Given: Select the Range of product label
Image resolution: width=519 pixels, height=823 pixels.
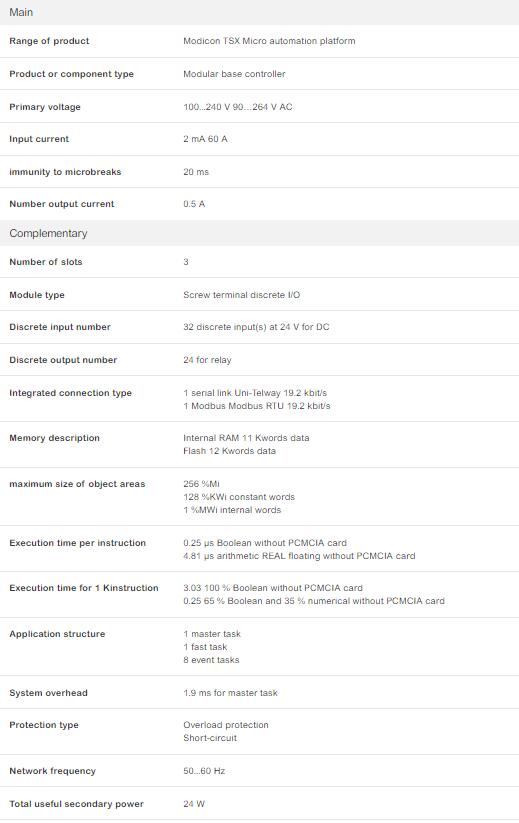Looking at the screenshot, I should (x=49, y=41).
